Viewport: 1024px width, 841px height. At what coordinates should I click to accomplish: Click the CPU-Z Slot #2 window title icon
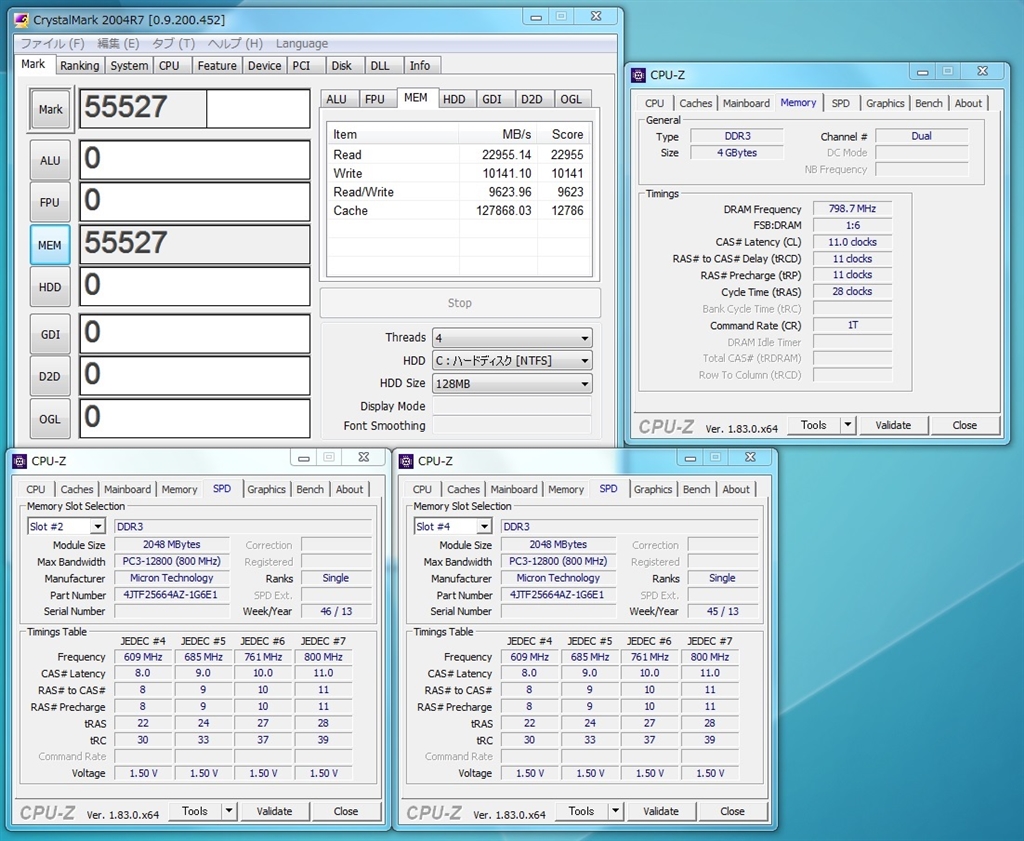20,461
